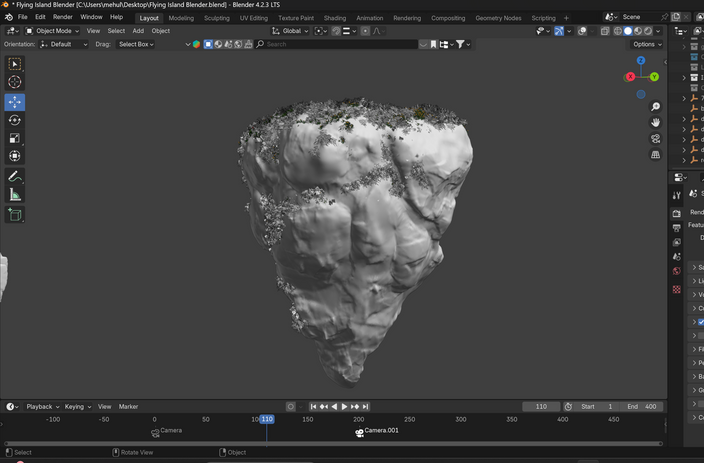Open the Global transform orientation dropdown

coord(291,31)
